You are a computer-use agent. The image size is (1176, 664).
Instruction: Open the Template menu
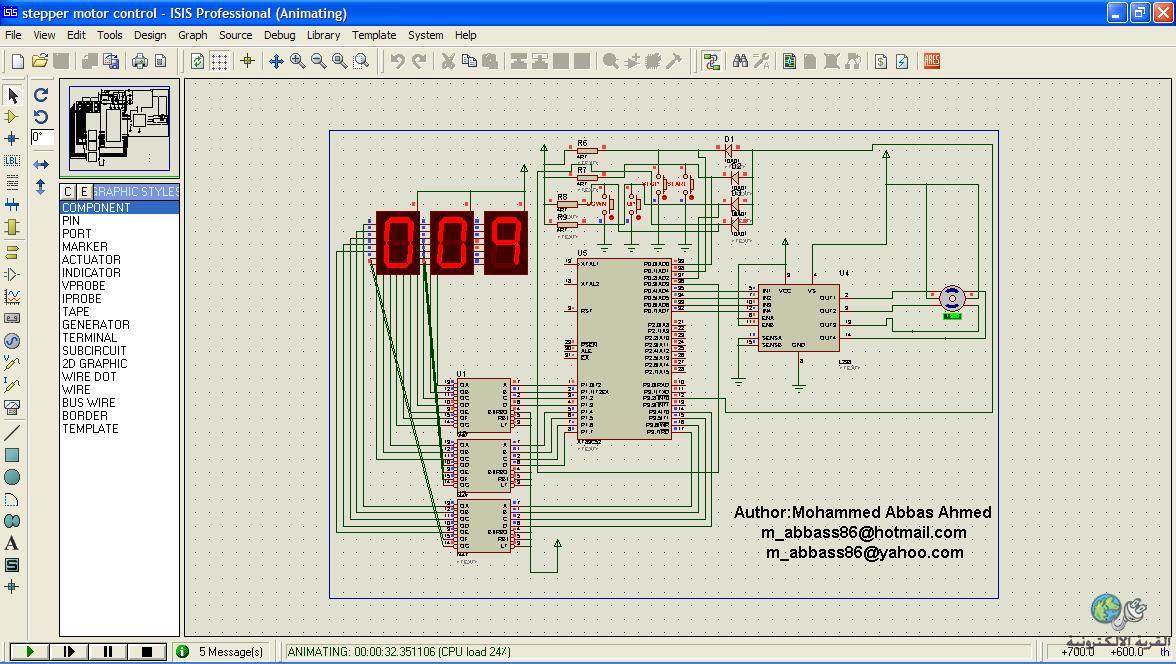374,35
